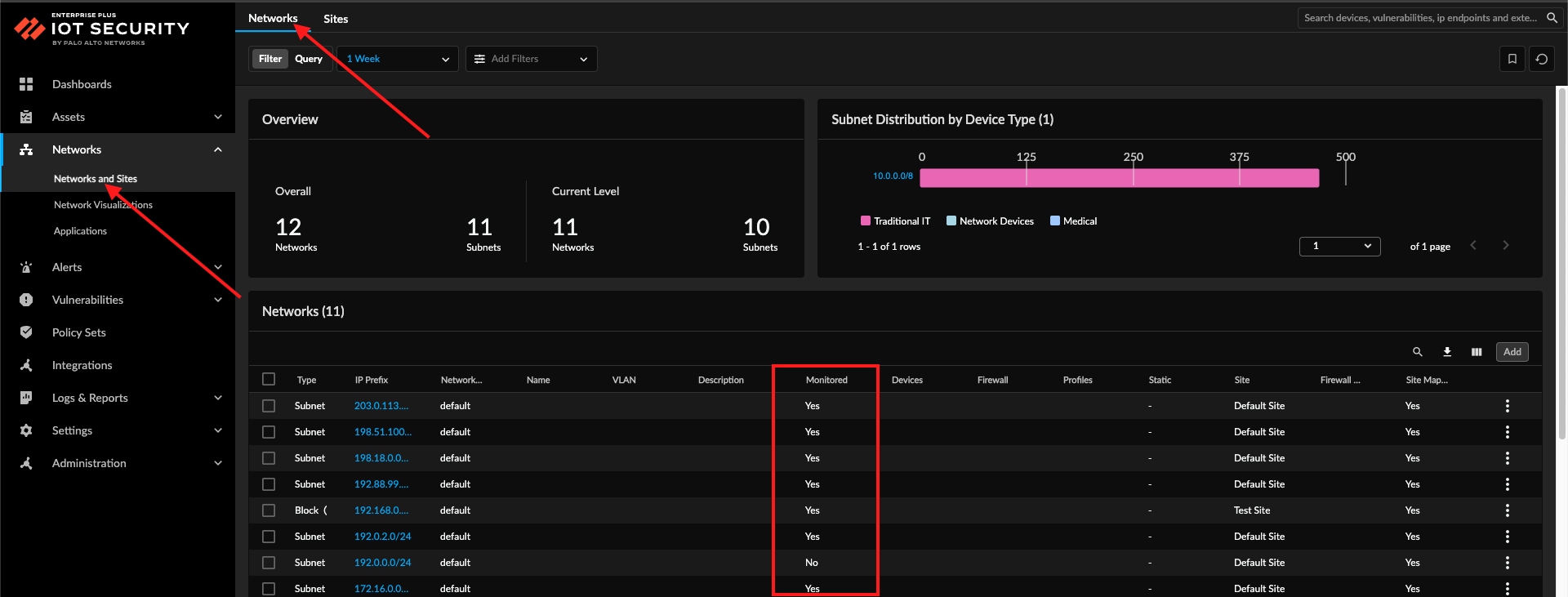Check the 192.0.0.0/24 subnet row
The height and width of the screenshot is (597, 1568).
coord(269,563)
